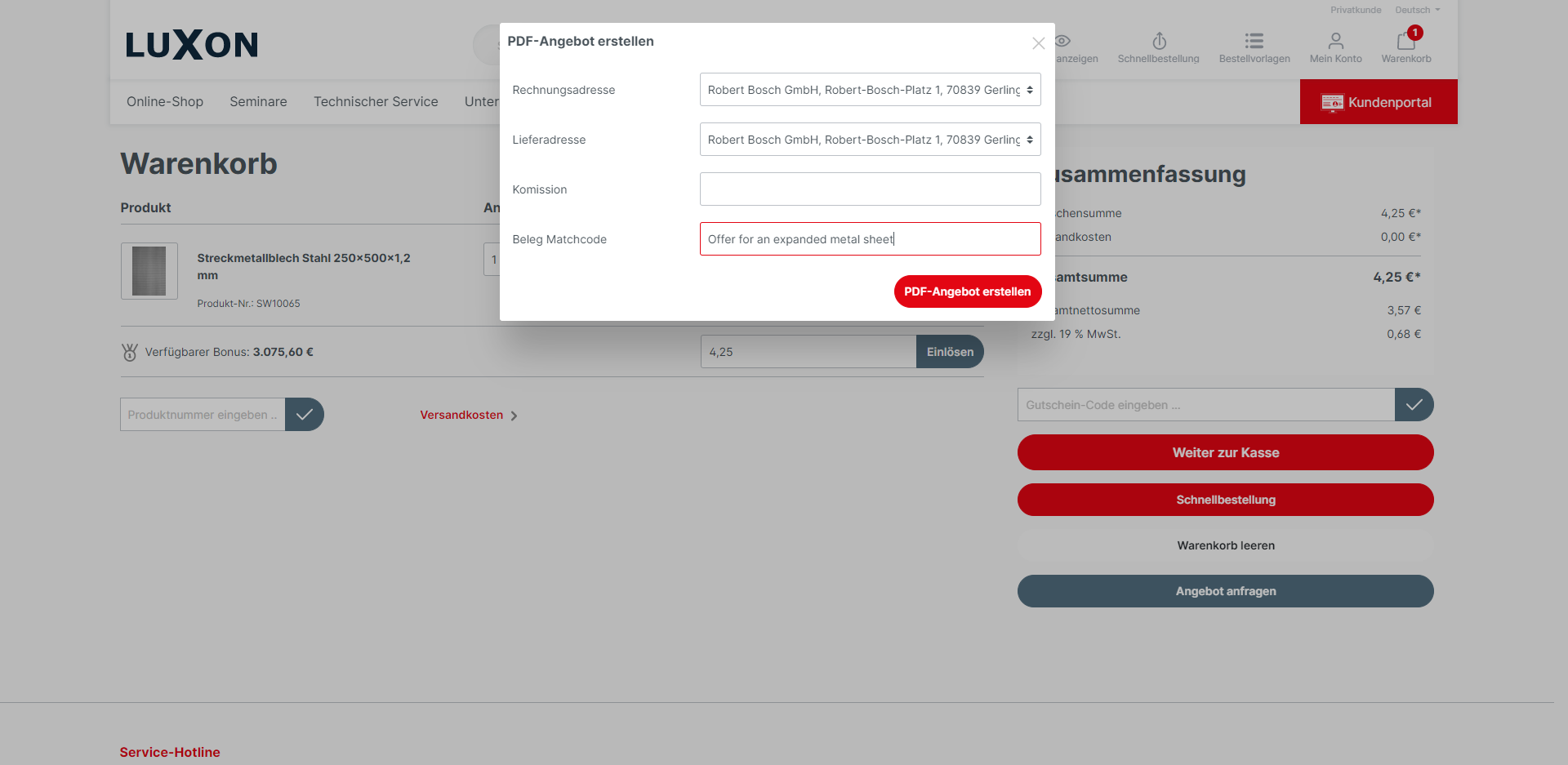Apply voucher code with checkmark button
Image resolution: width=1568 pixels, height=765 pixels.
click(1414, 405)
